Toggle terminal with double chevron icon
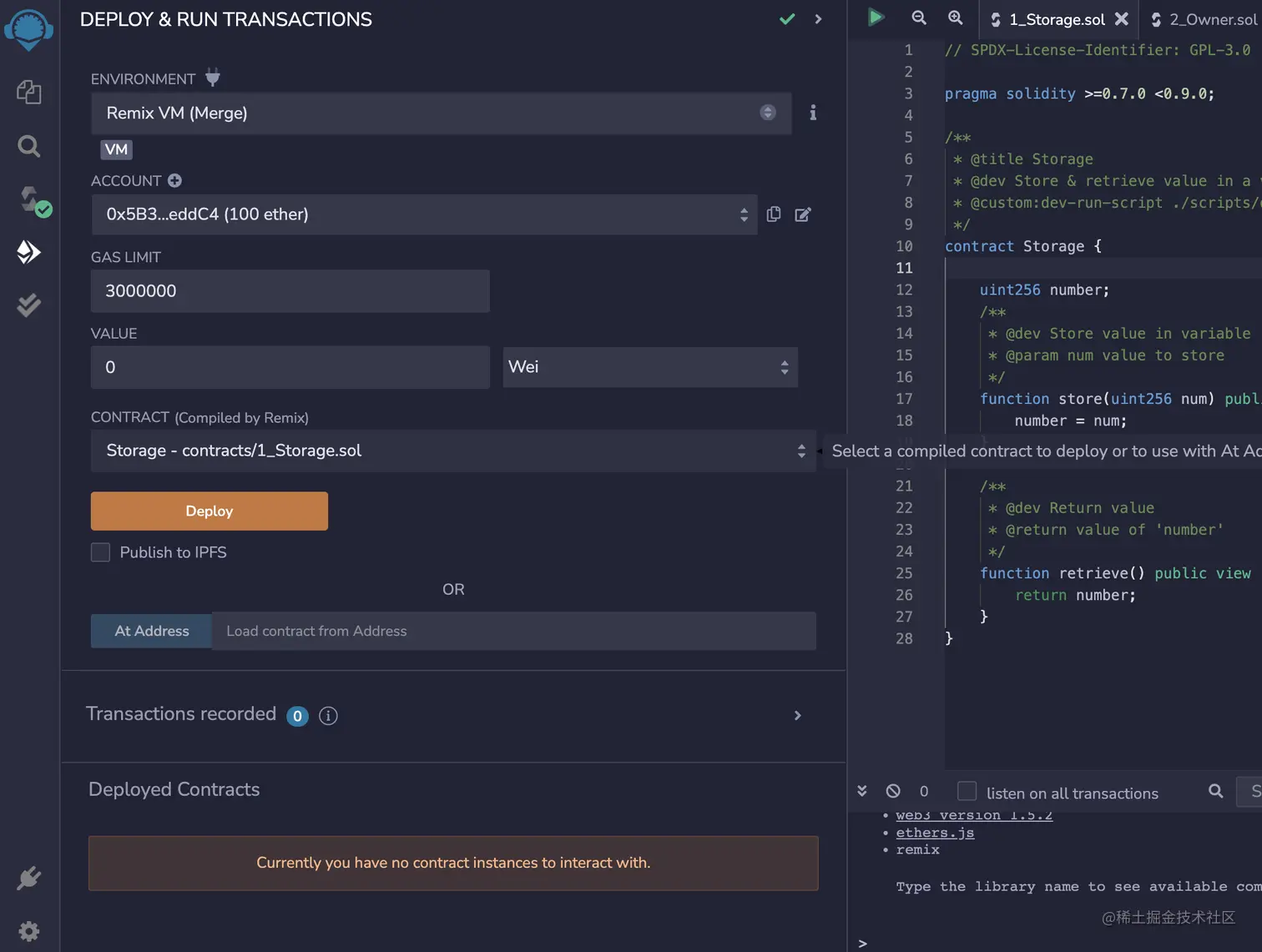 click(x=862, y=791)
